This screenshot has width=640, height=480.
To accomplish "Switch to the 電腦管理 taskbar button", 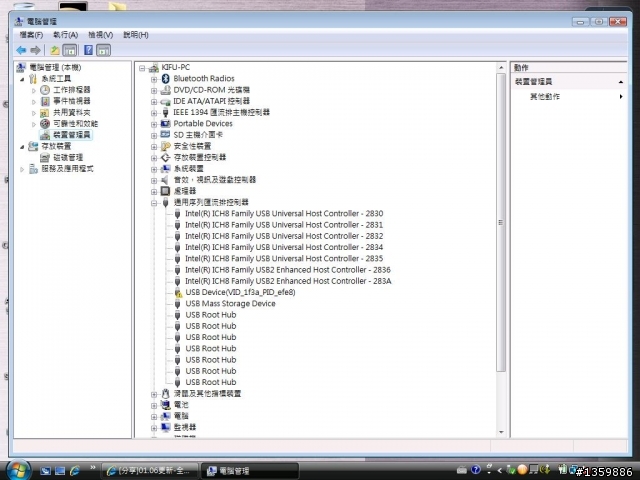I will (x=250, y=471).
